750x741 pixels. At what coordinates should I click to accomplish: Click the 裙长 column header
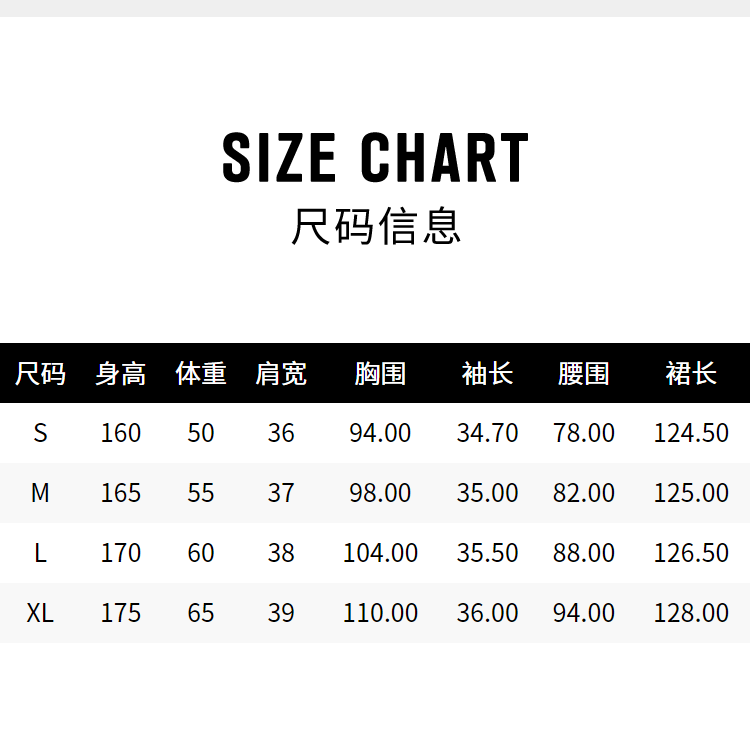click(x=691, y=374)
